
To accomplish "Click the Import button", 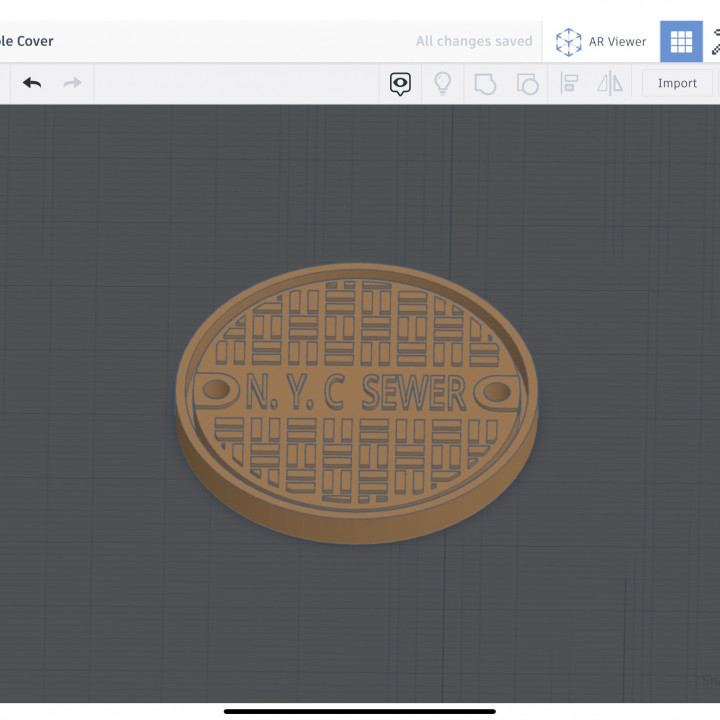I will coord(677,83).
